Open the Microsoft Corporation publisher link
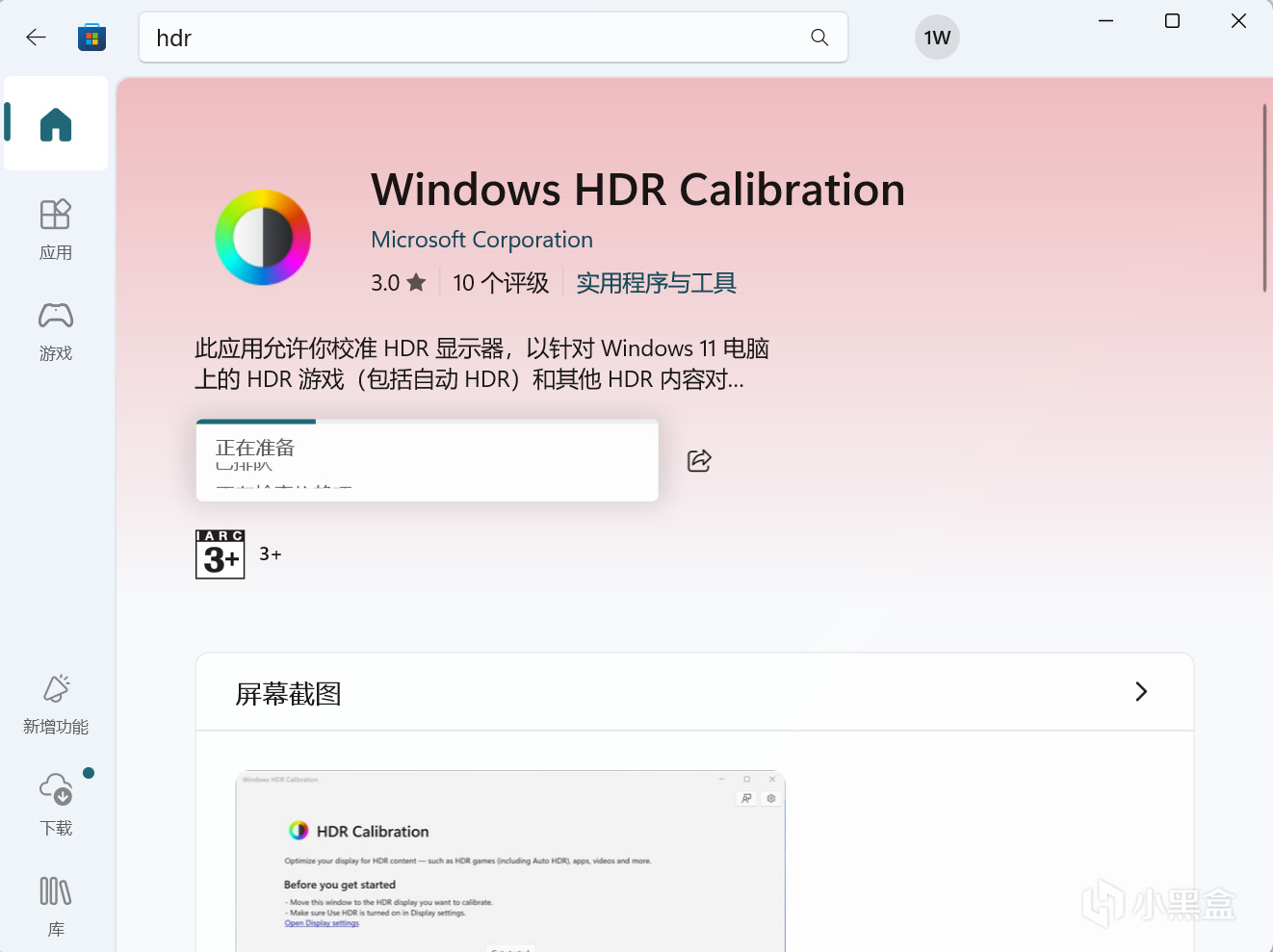 (x=482, y=240)
